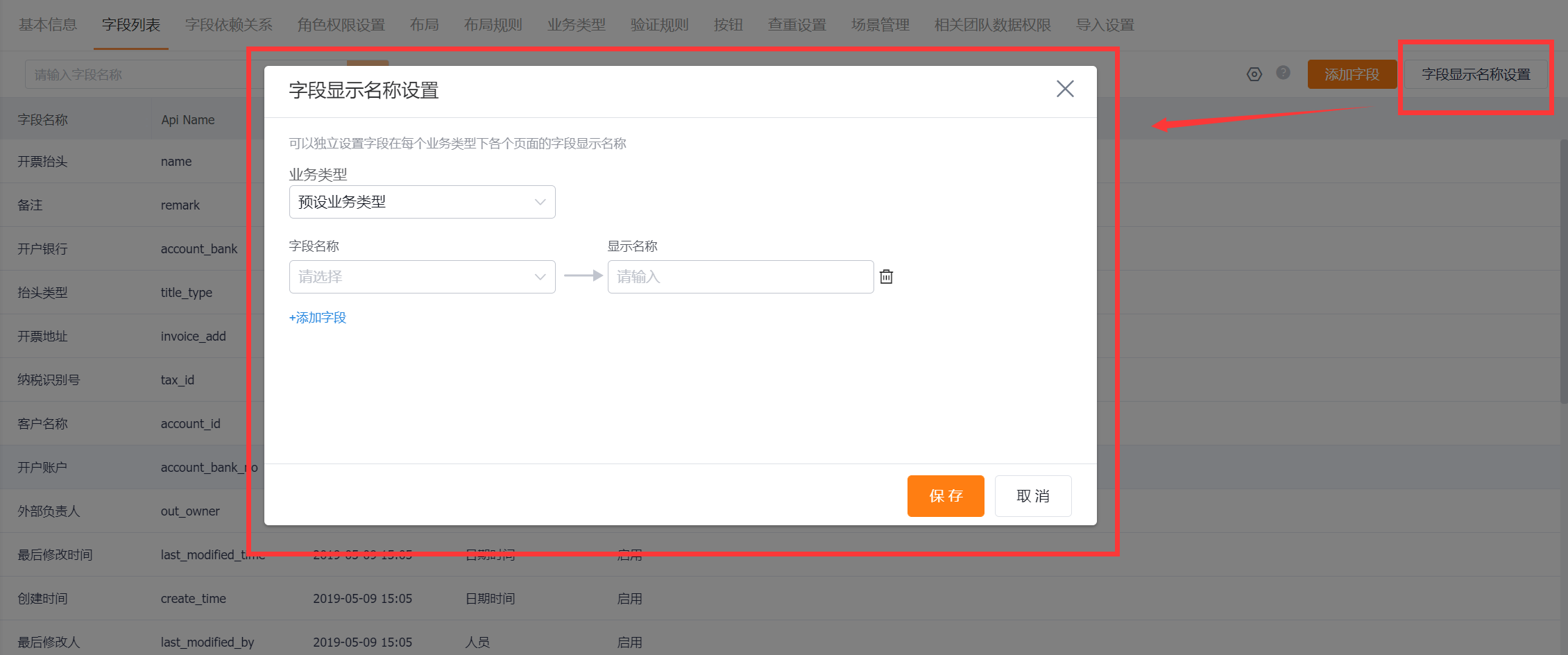Cancel with the 取消 button
The height and width of the screenshot is (655, 1568).
1033,496
